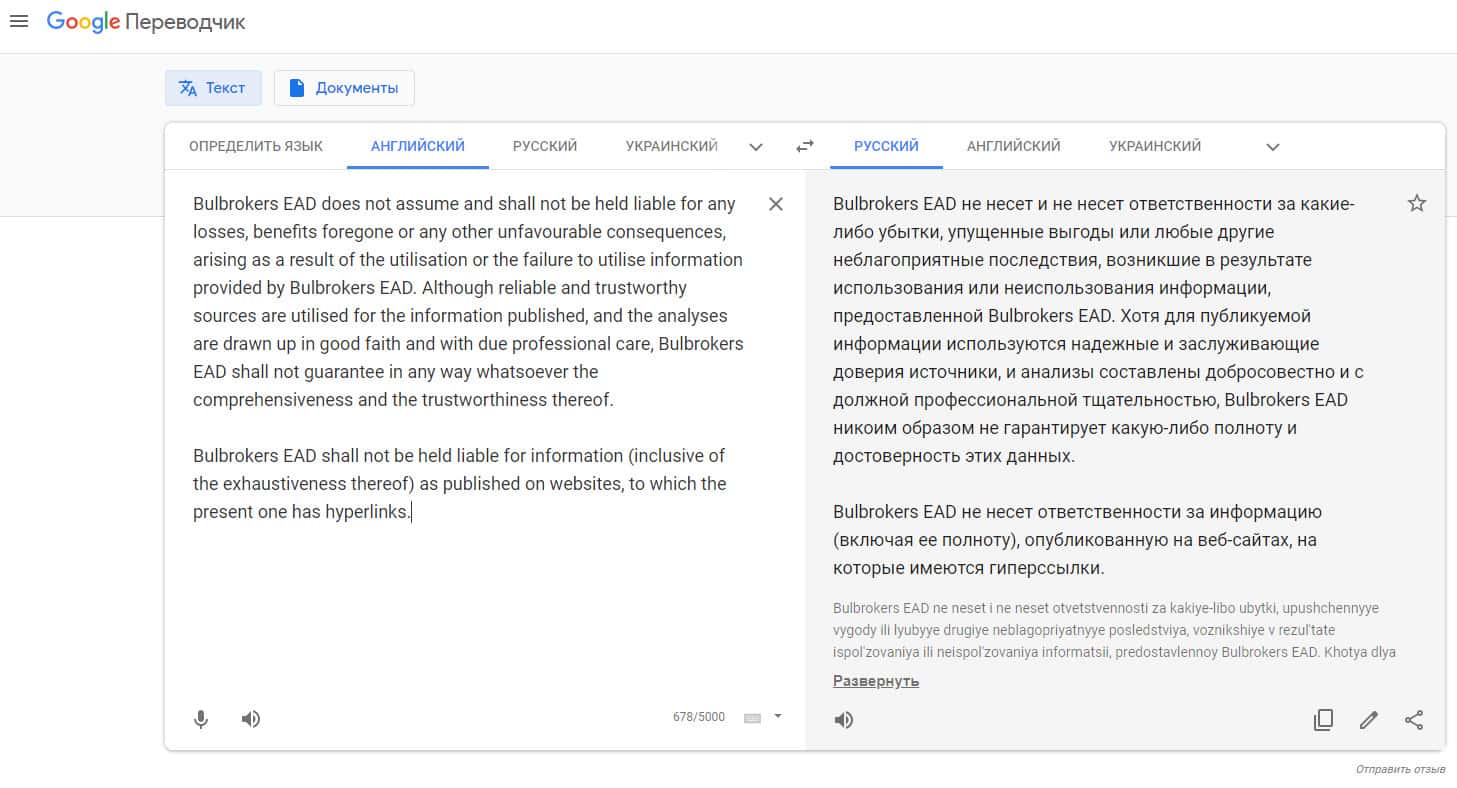The image size is (1457, 788).
Task: Choose Украинский as the target language
Action: point(1155,146)
